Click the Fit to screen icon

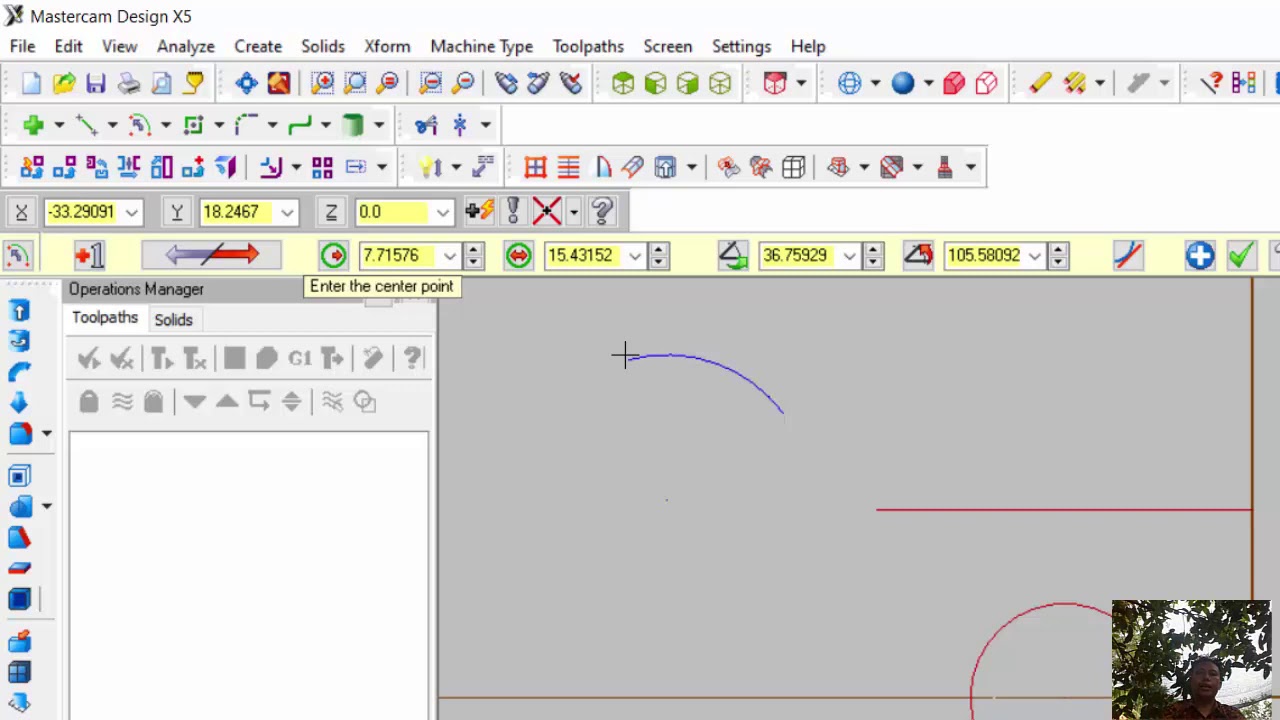(246, 83)
